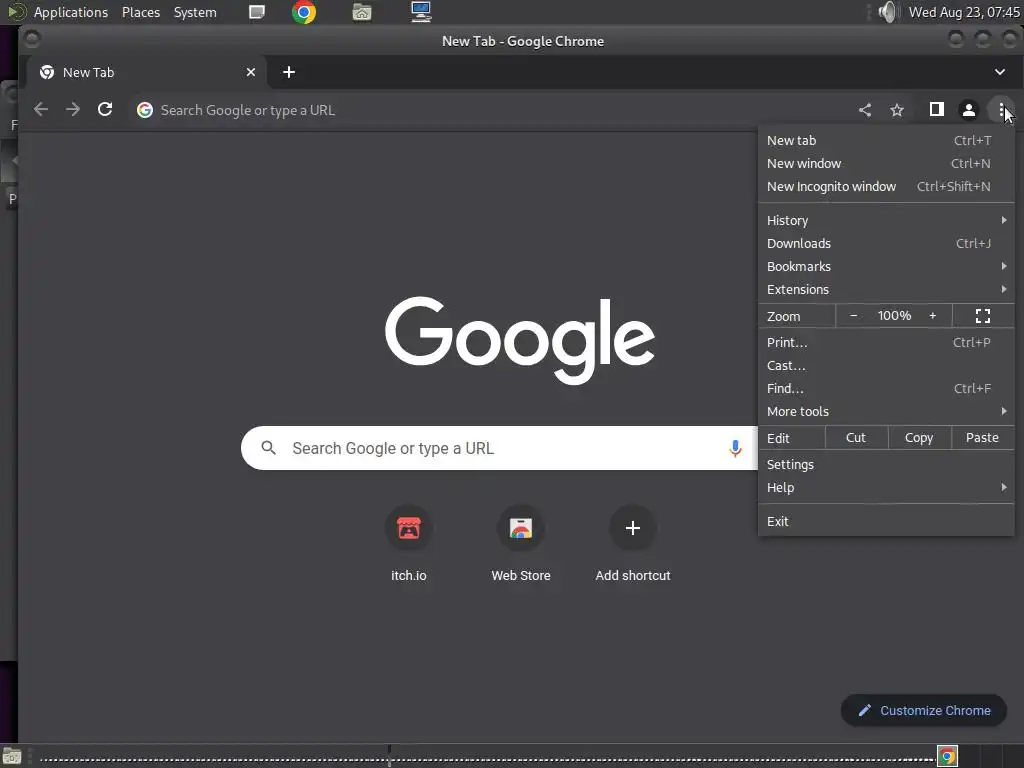Viewport: 1024px width, 768px height.
Task: Open the tab search chevron
Action: (1000, 72)
